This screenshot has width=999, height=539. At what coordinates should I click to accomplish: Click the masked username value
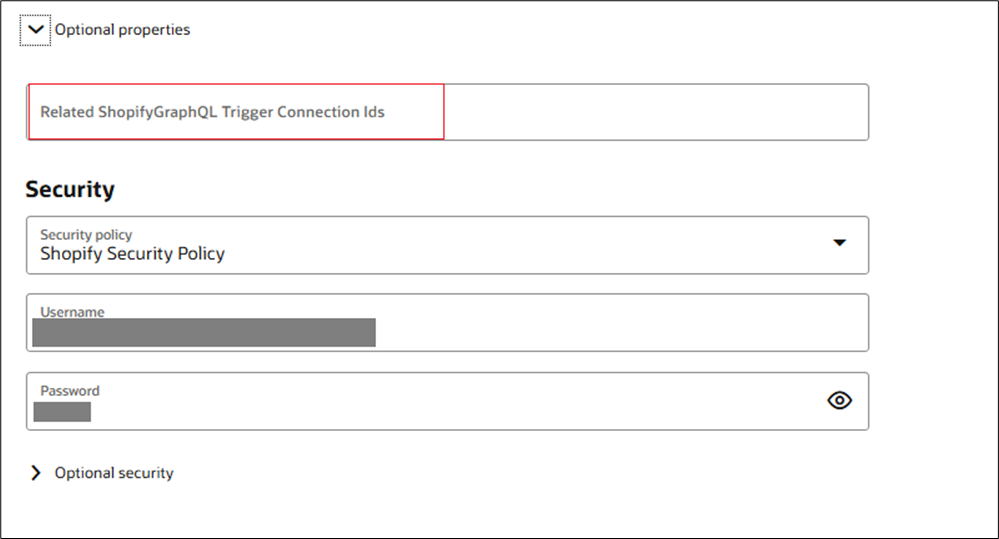(204, 332)
